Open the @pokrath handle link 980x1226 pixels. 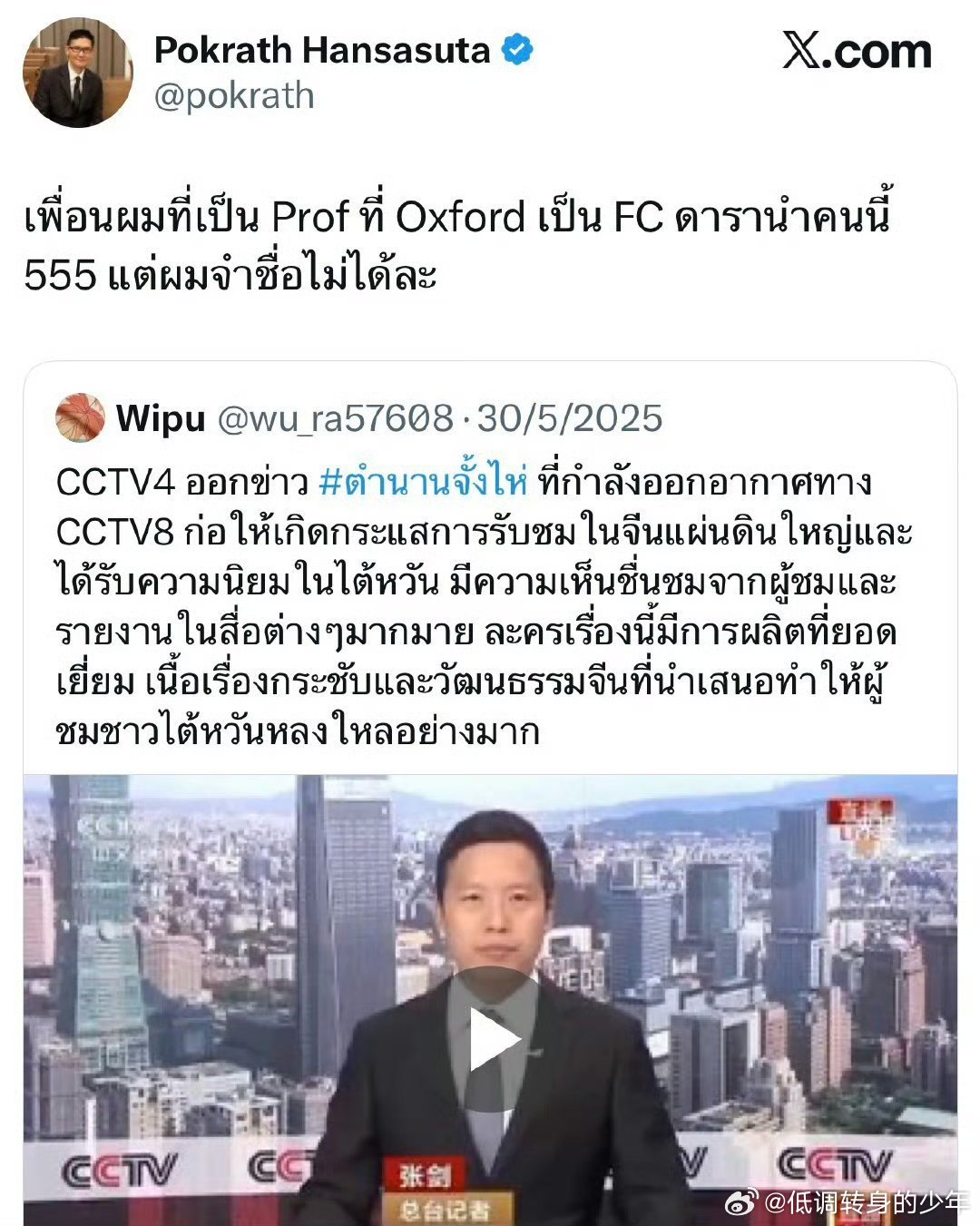(234, 96)
